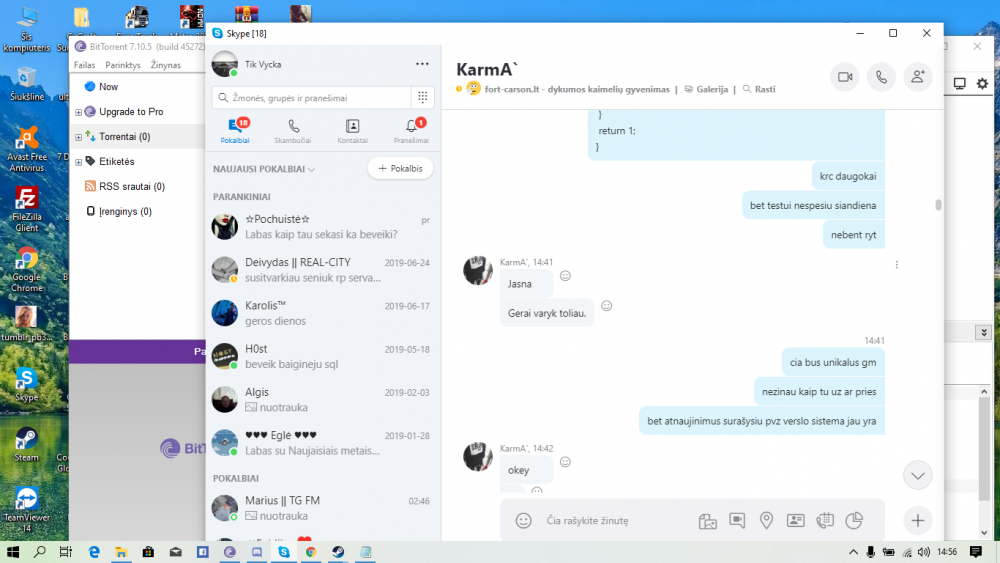Click the plus more options button

(918, 521)
